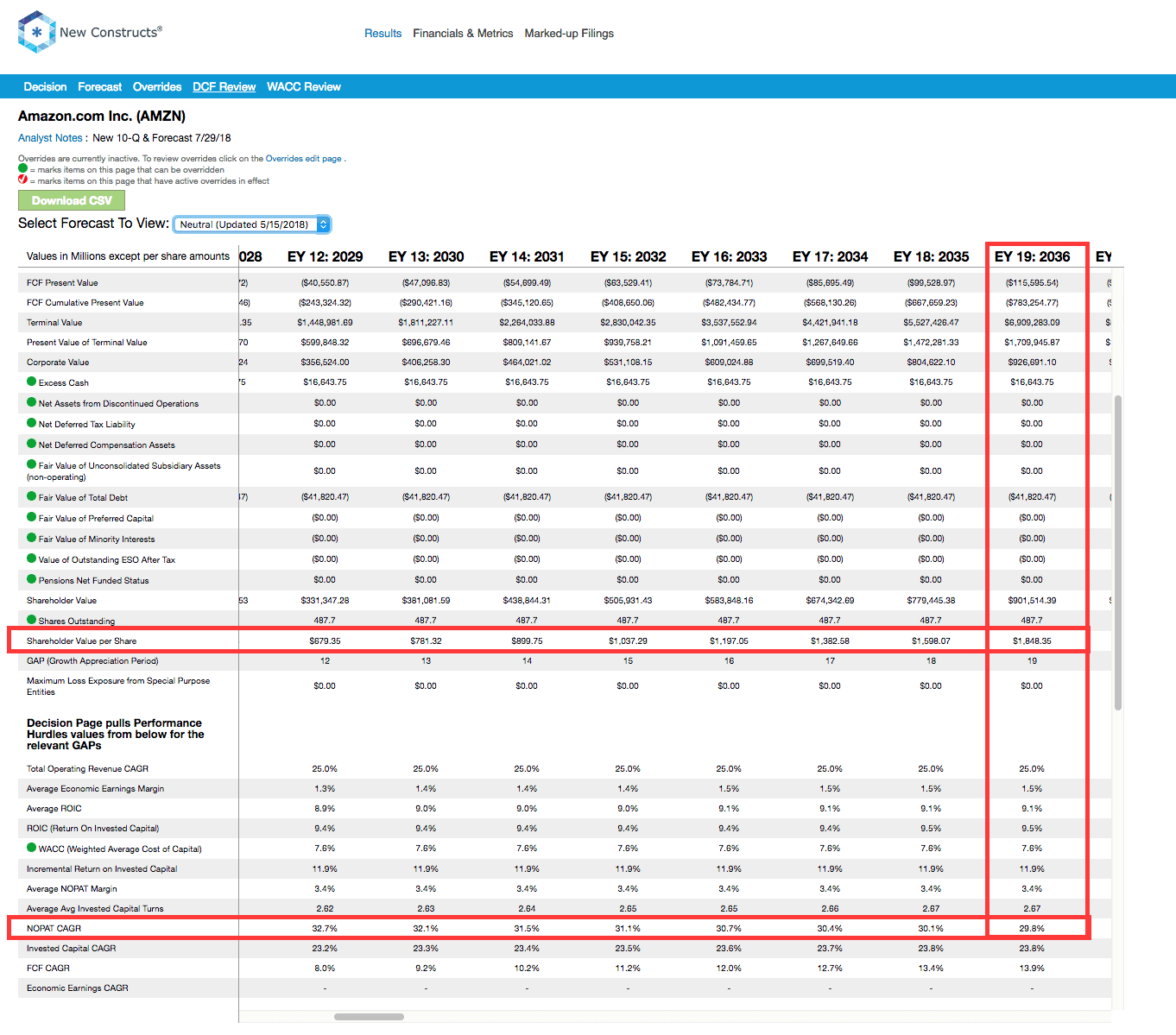Click the vertical scrollbar thumb
This screenshot has height=1035, width=1176.
(x=1118, y=552)
